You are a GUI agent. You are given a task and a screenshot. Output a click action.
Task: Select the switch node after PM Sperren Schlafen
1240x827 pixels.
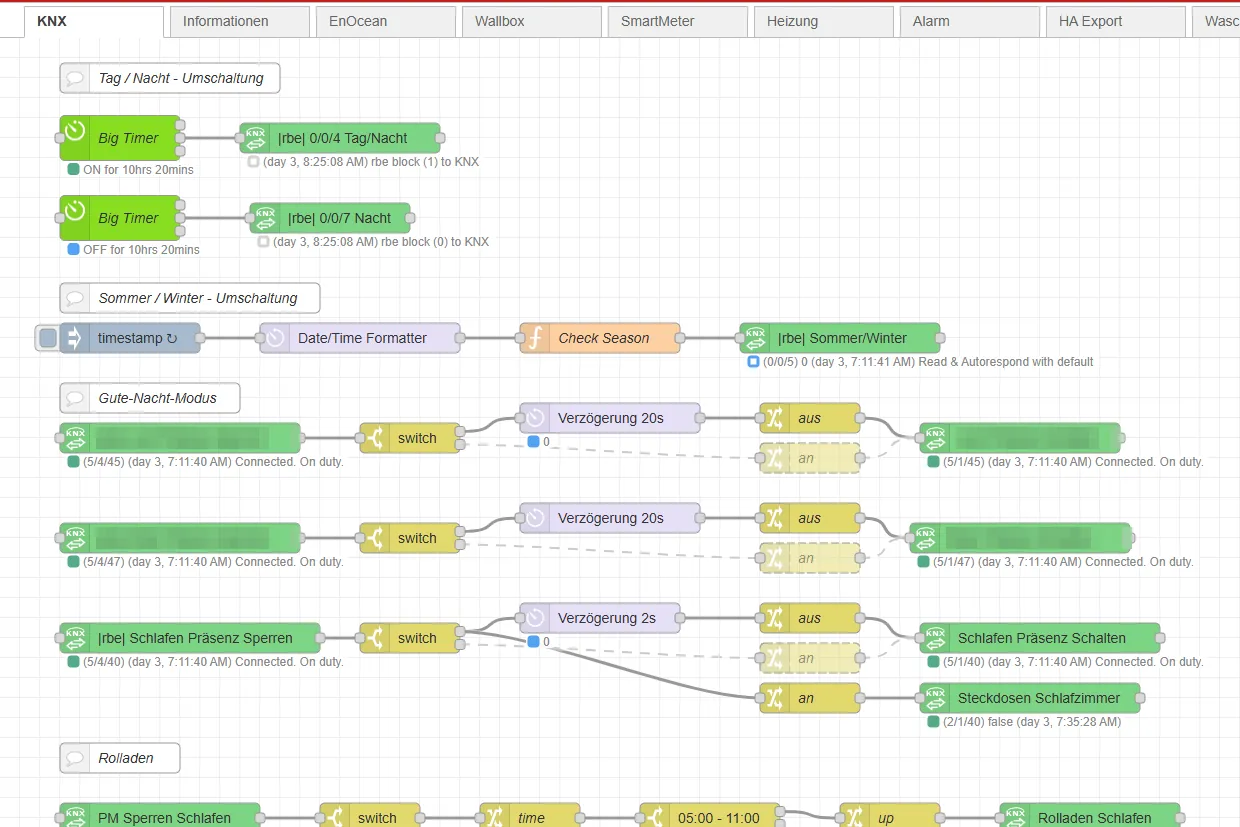click(x=370, y=816)
